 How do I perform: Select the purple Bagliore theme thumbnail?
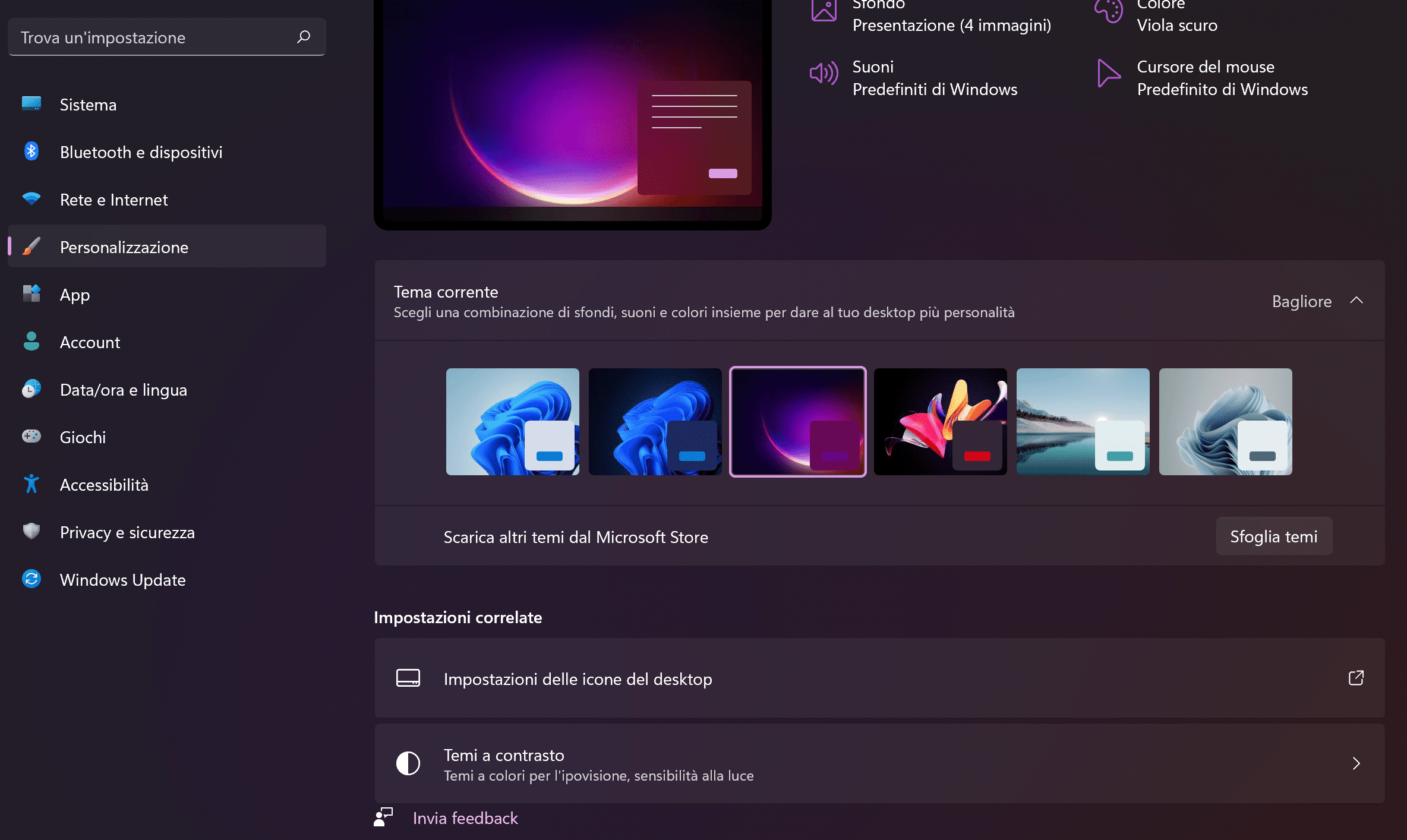point(798,422)
